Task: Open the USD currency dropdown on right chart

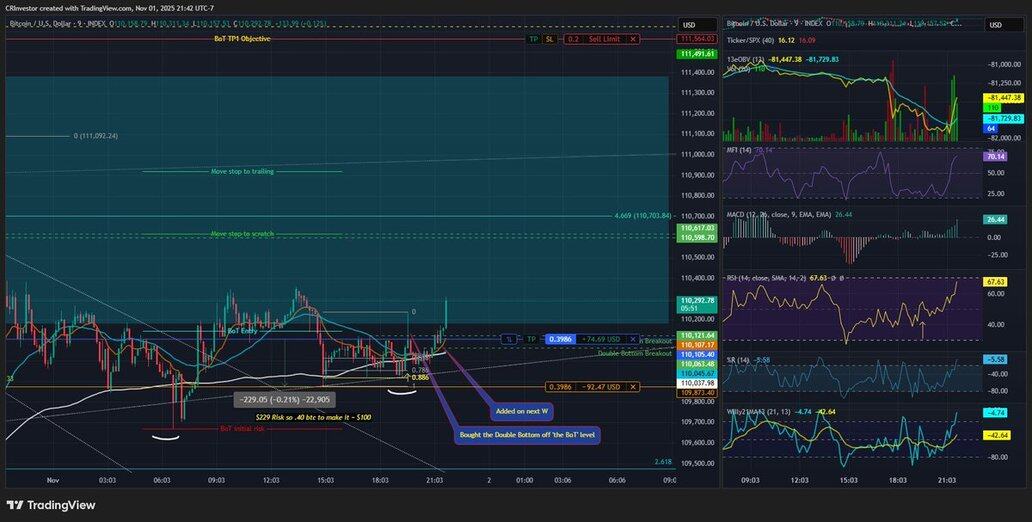Action: 997,26
